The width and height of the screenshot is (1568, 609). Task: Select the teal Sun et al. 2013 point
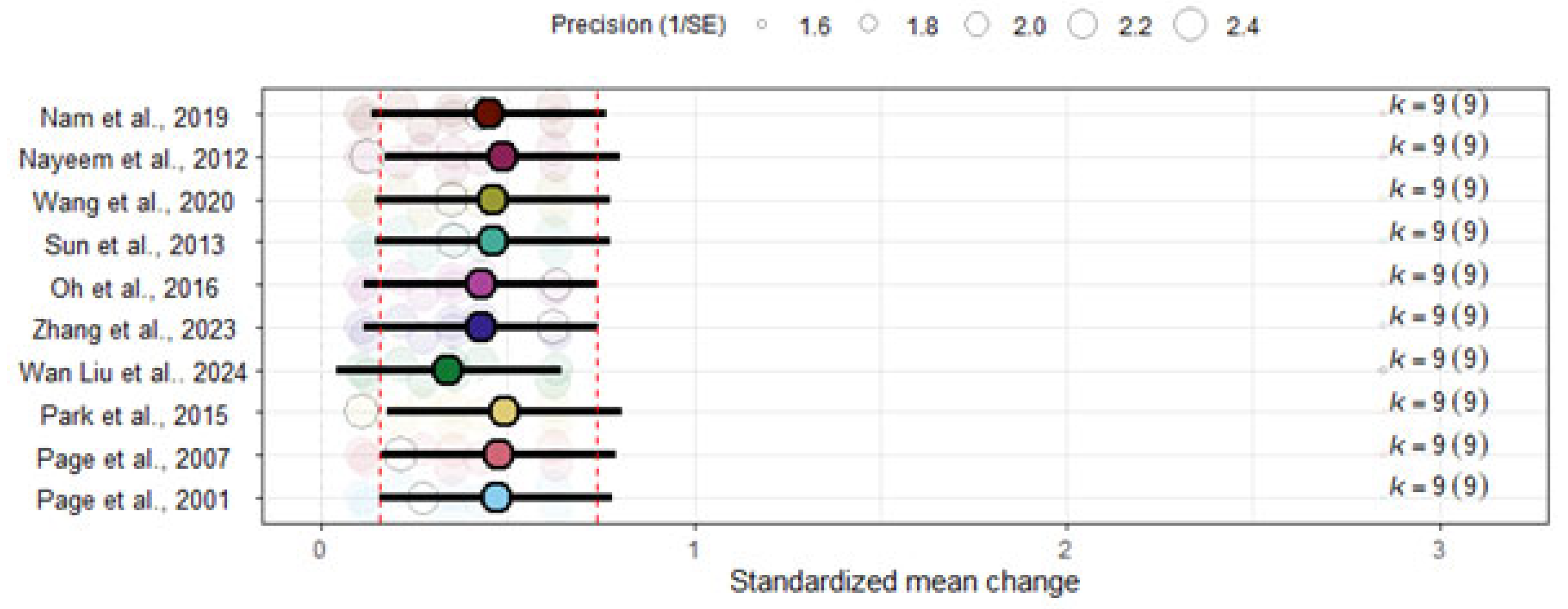tap(493, 241)
